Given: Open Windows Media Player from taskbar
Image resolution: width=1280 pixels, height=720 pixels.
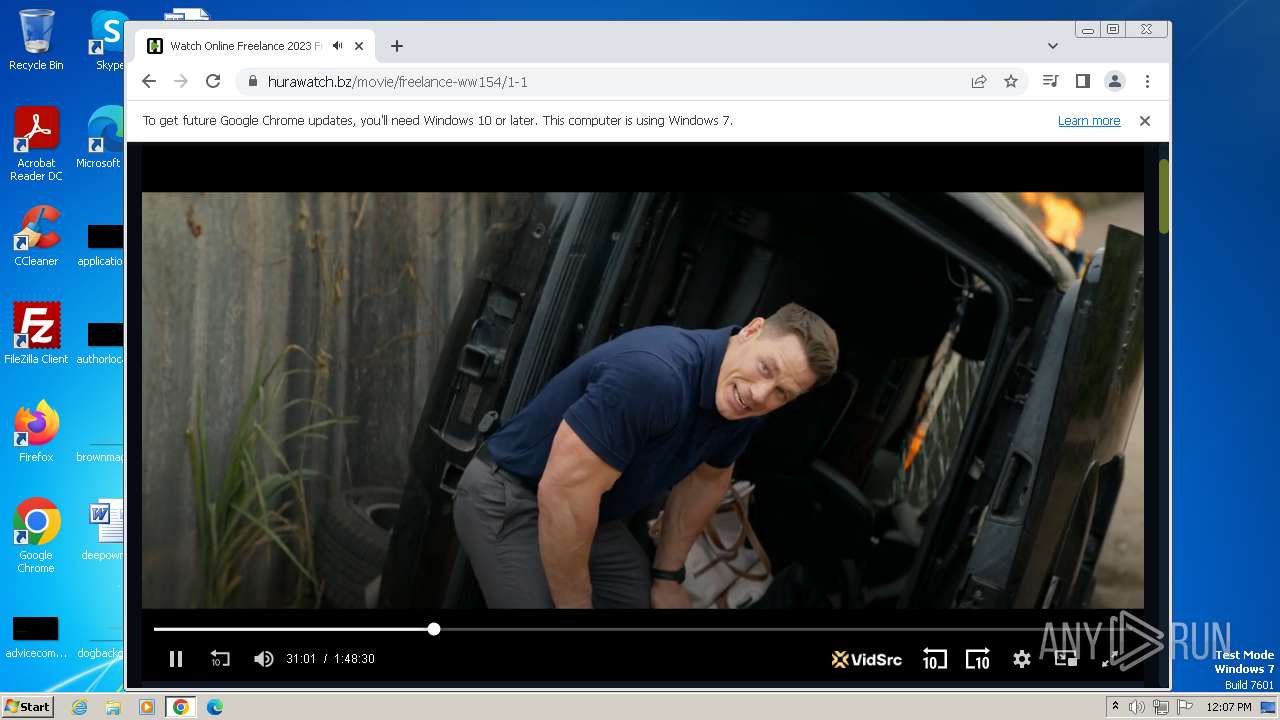Looking at the screenshot, I should [x=146, y=707].
